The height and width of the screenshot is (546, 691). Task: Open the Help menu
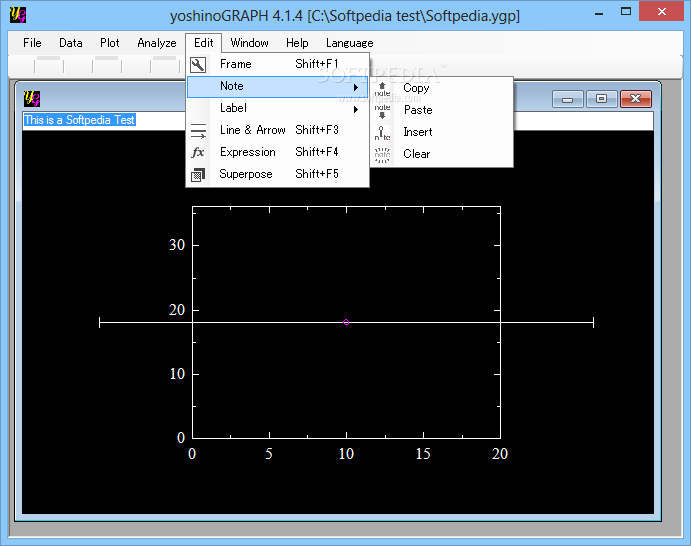pos(297,43)
